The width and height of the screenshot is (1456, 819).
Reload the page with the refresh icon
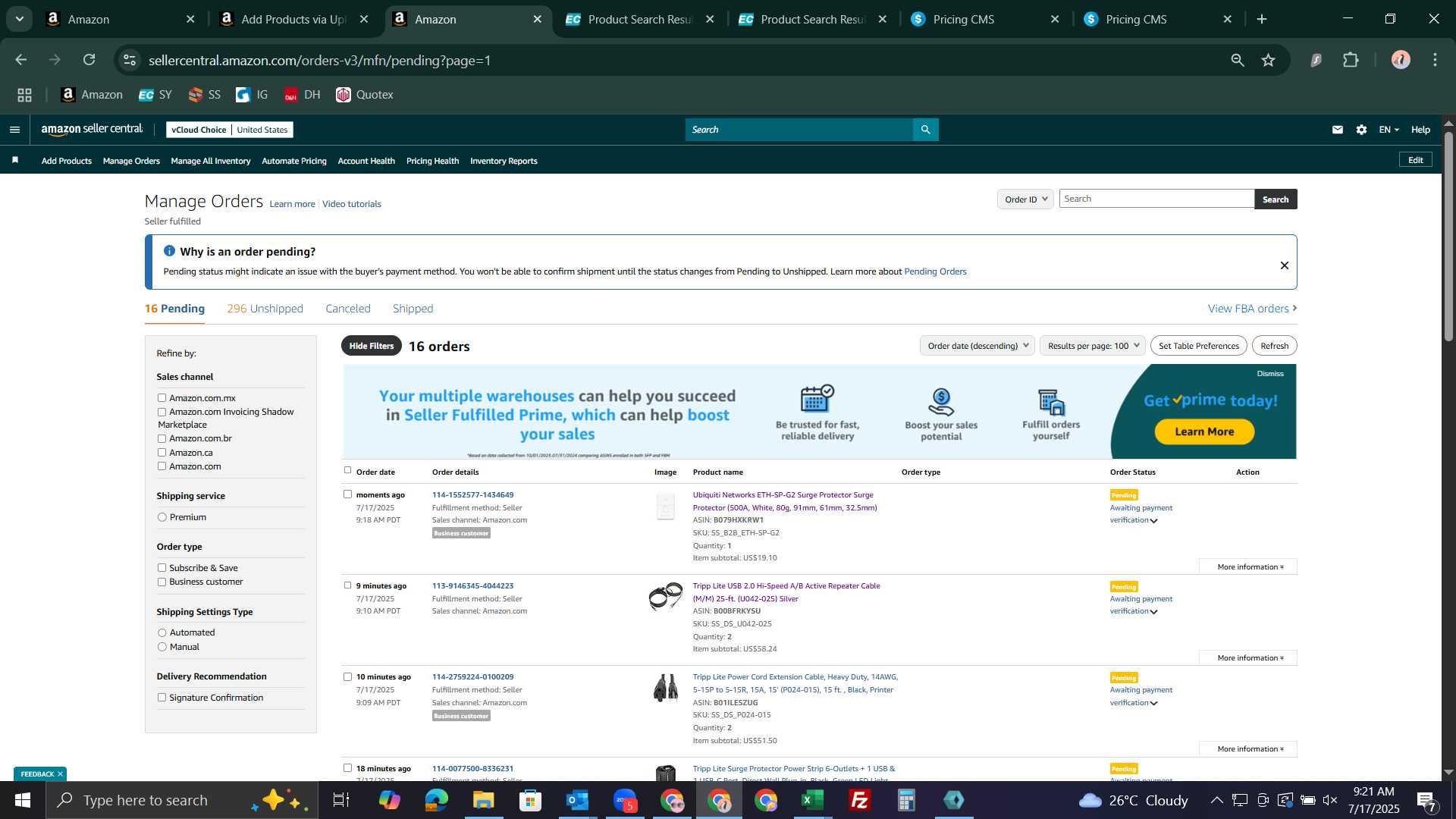89,60
